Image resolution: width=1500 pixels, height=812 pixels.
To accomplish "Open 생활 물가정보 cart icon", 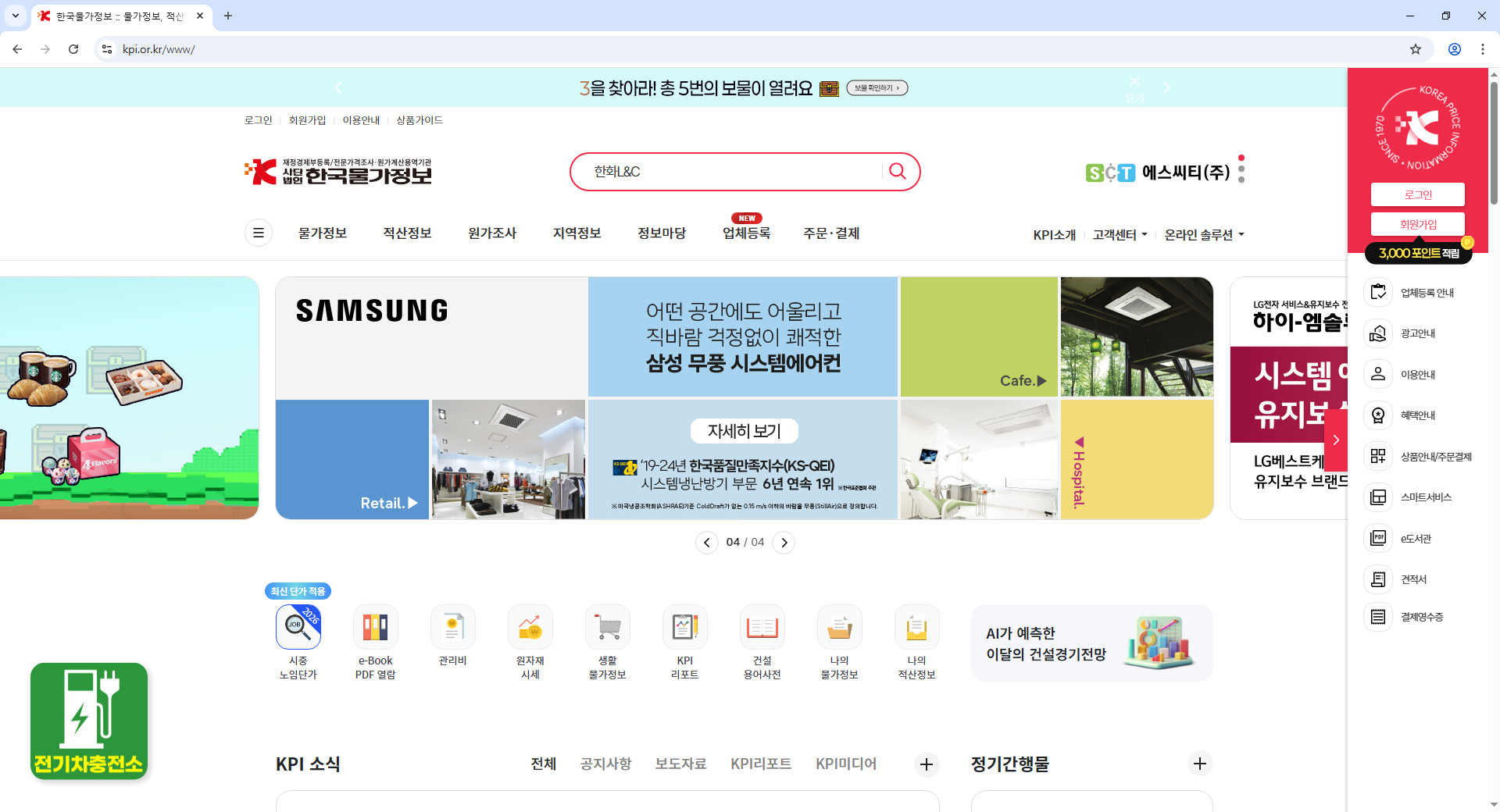I will tap(608, 627).
